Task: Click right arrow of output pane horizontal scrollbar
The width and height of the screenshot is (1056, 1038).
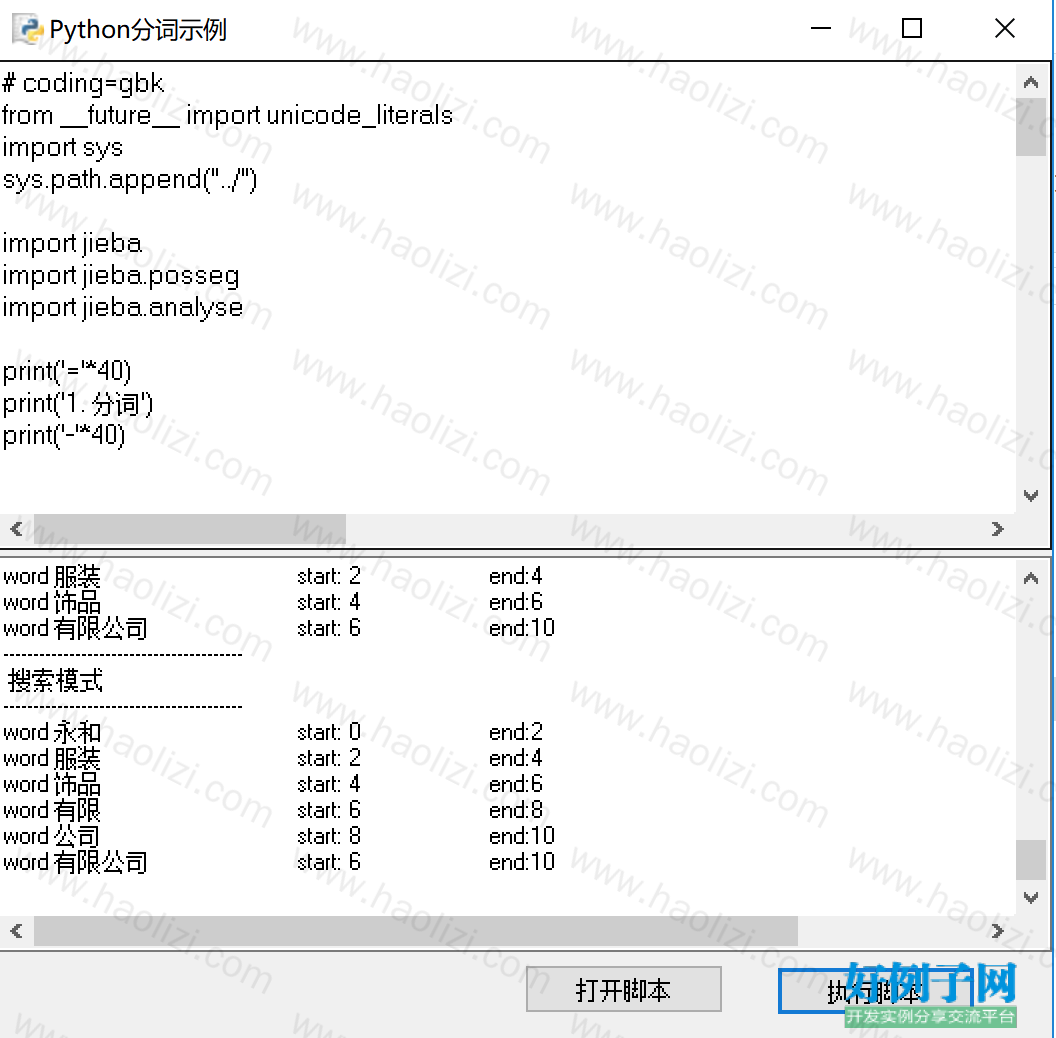Action: click(x=997, y=931)
